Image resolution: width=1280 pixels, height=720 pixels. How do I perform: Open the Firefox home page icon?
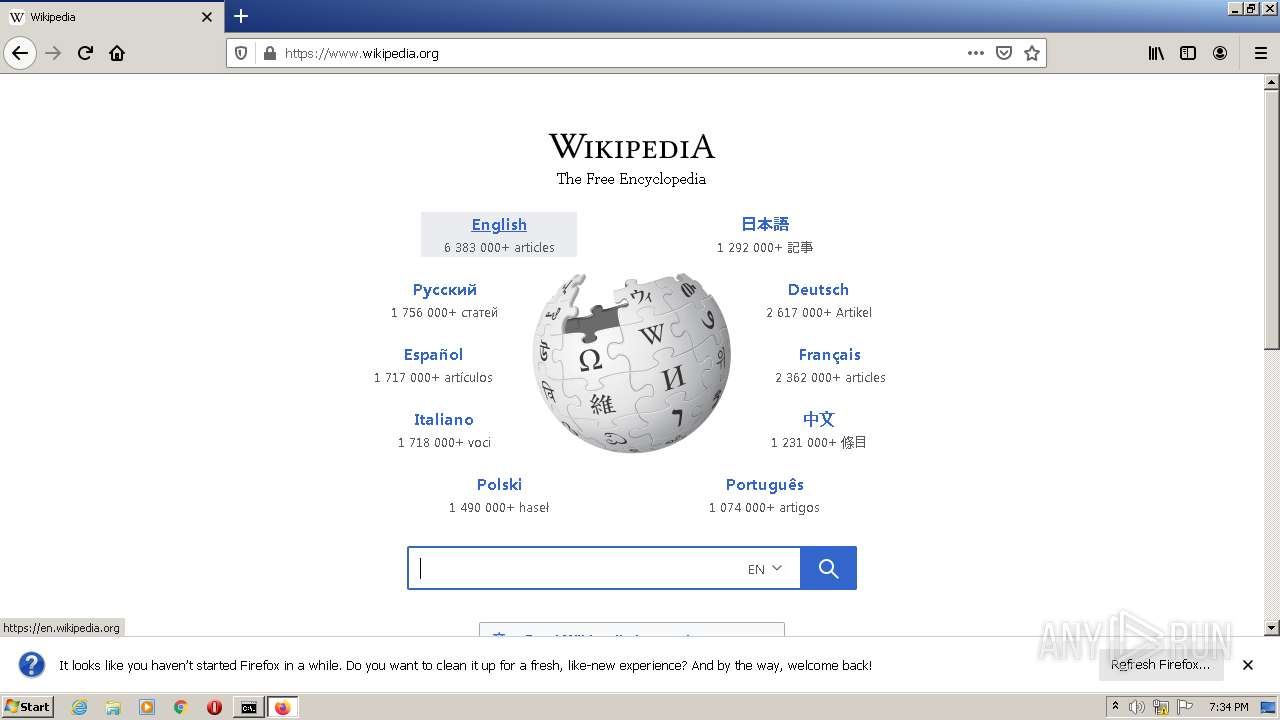(x=117, y=53)
